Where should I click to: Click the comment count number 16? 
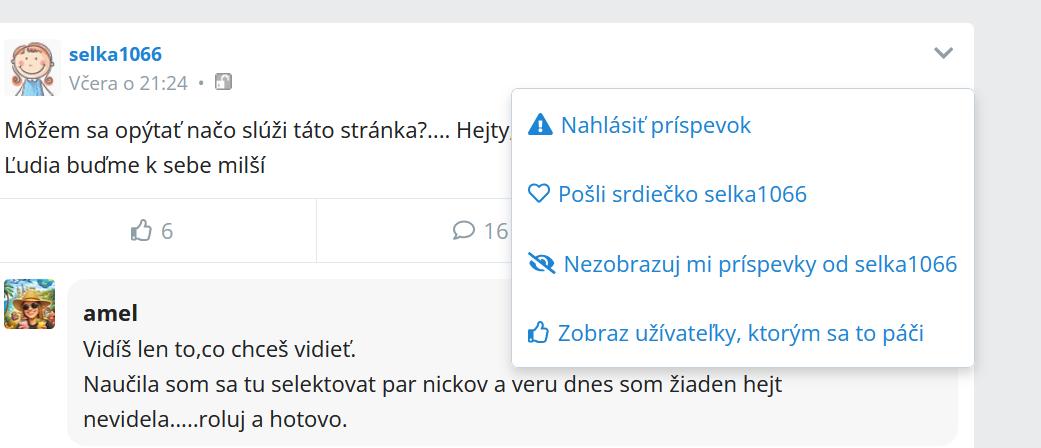(x=496, y=231)
